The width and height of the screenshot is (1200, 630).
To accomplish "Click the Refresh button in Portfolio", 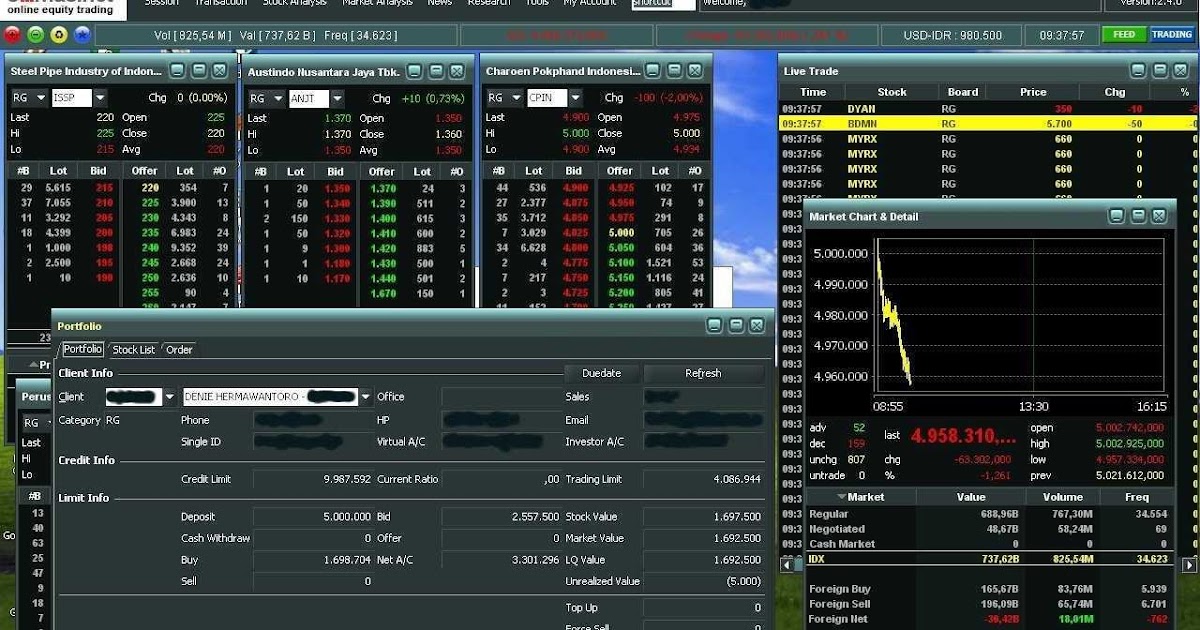I will click(x=703, y=373).
